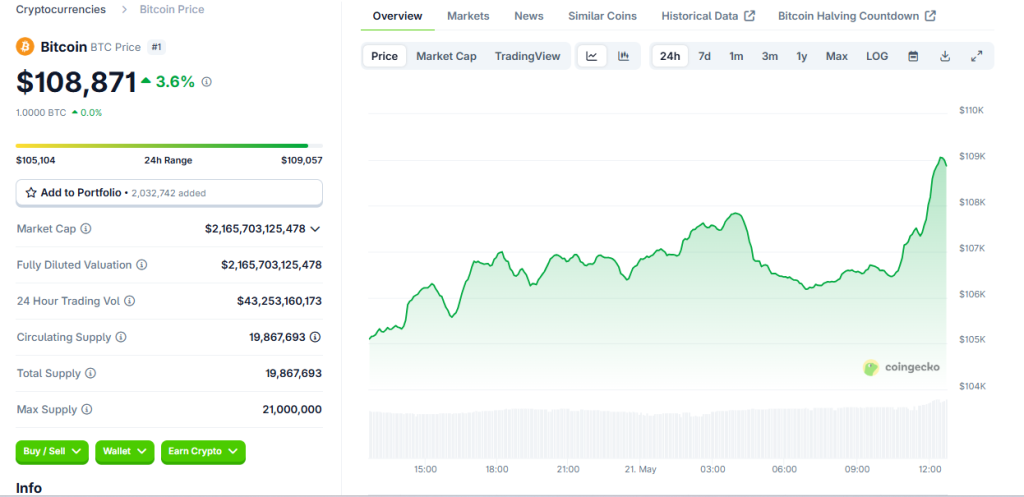Click info icon next to Market Cap

pos(86,229)
